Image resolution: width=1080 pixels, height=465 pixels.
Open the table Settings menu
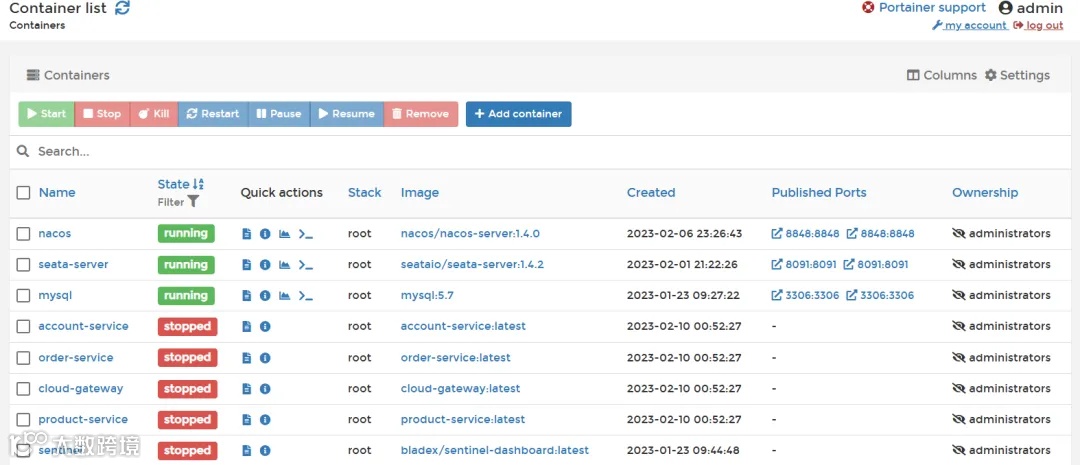[1017, 75]
